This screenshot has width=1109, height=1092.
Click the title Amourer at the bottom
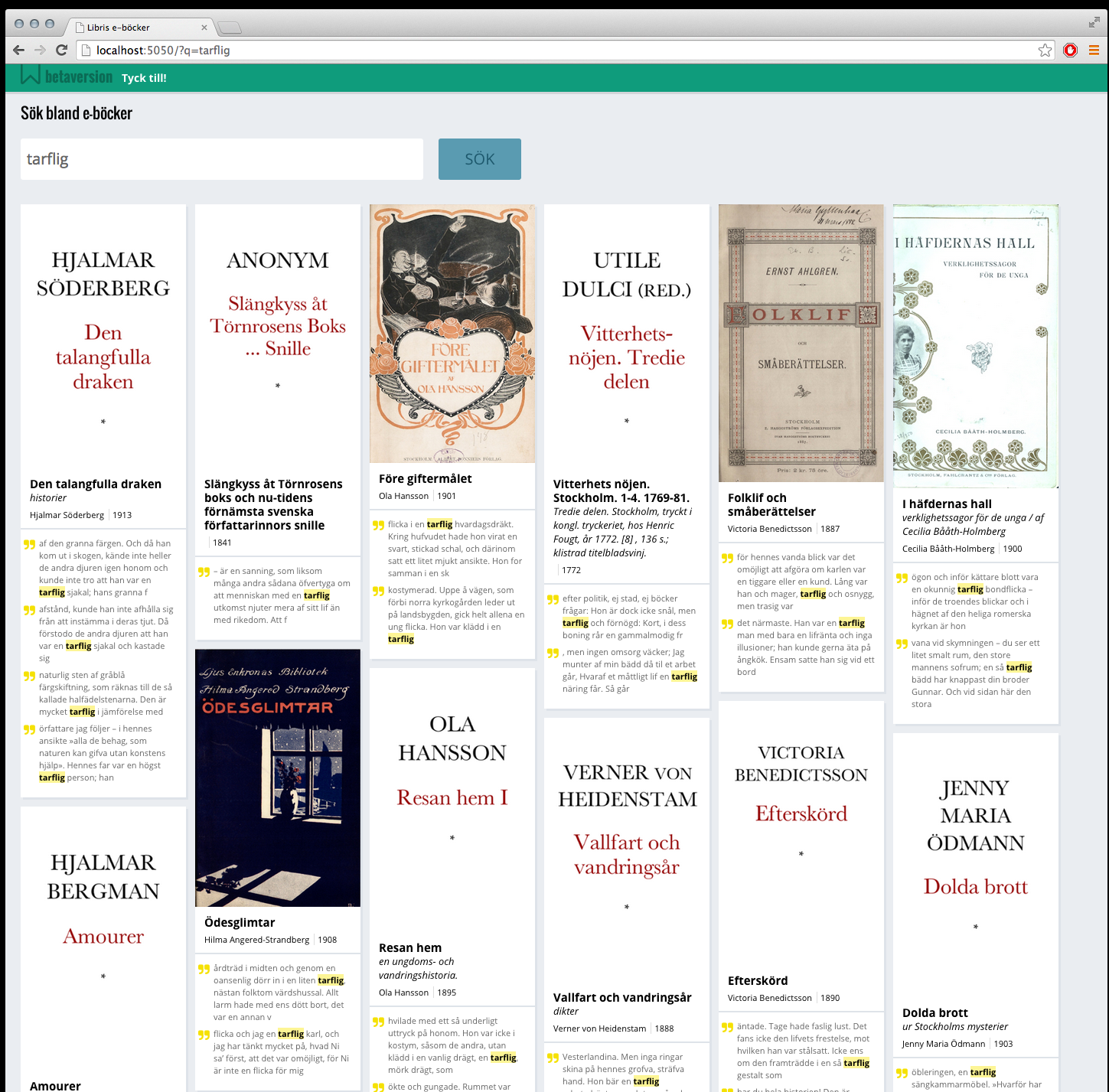coord(55,1085)
